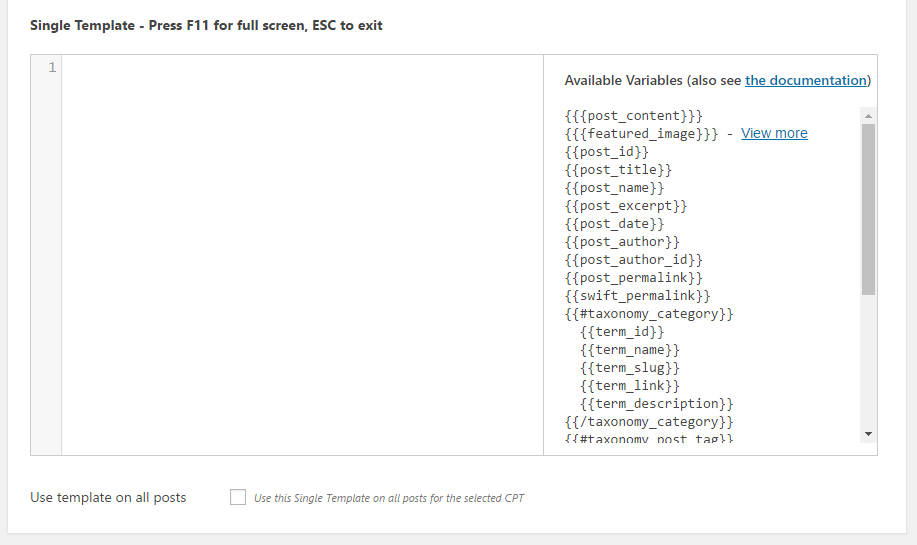Select the {{post_author_id}} variable
This screenshot has height=545, width=917.
pos(633,260)
